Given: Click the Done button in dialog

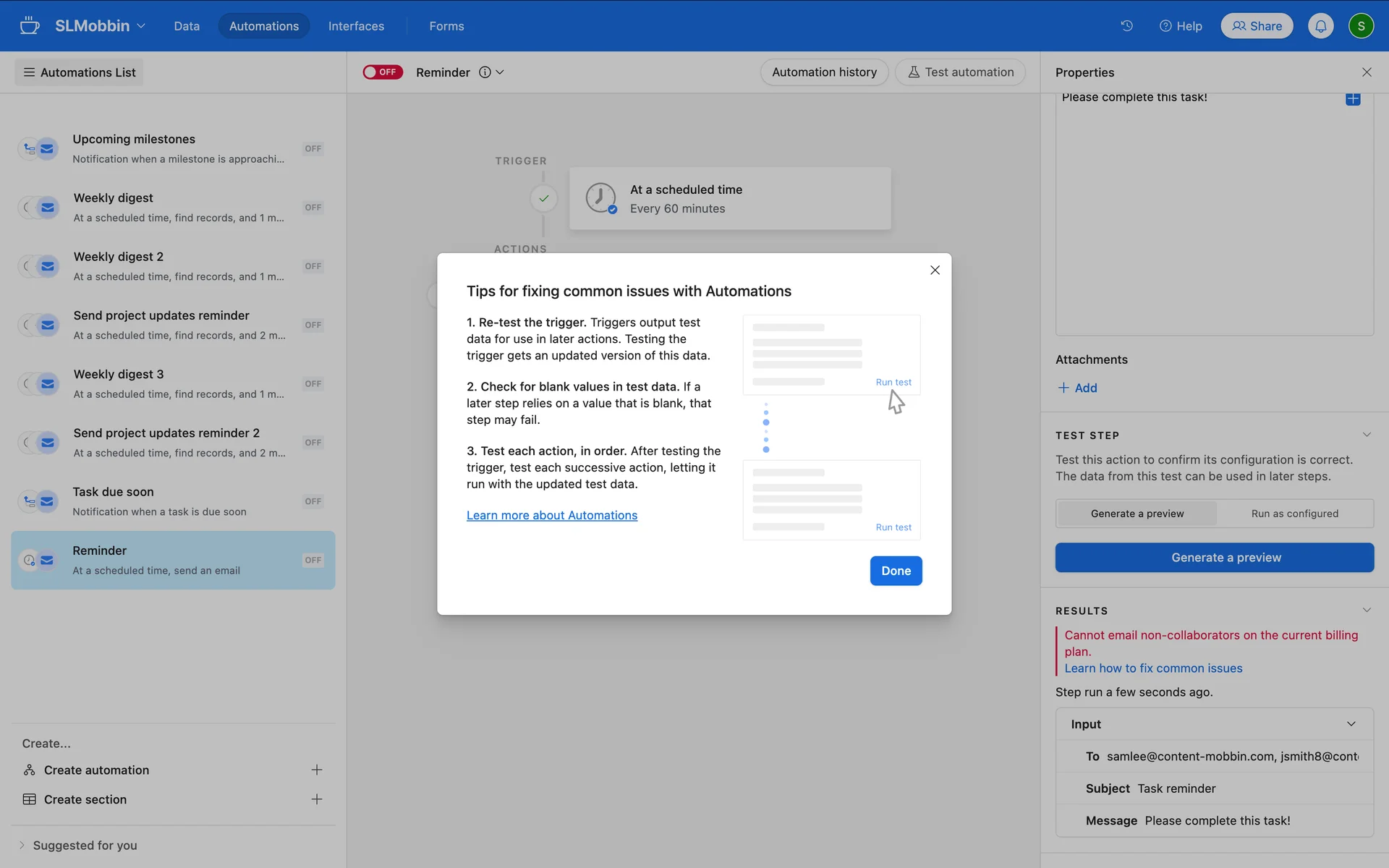Looking at the screenshot, I should coord(895,571).
